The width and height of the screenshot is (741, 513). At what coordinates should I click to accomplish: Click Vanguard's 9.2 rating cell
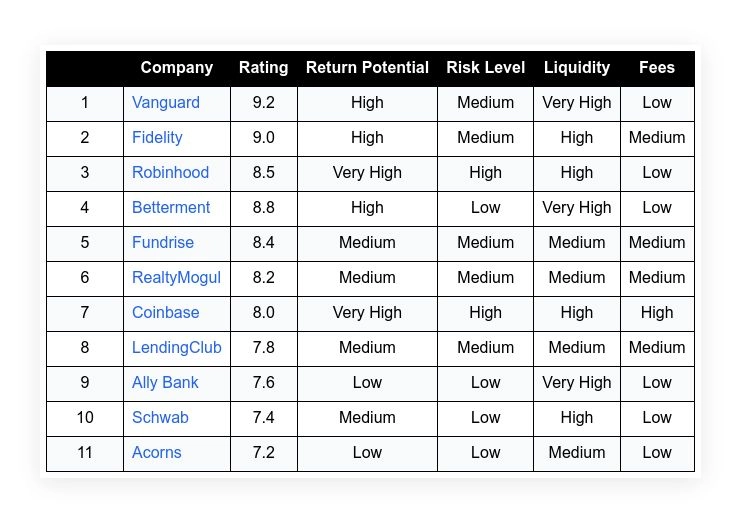(x=264, y=103)
